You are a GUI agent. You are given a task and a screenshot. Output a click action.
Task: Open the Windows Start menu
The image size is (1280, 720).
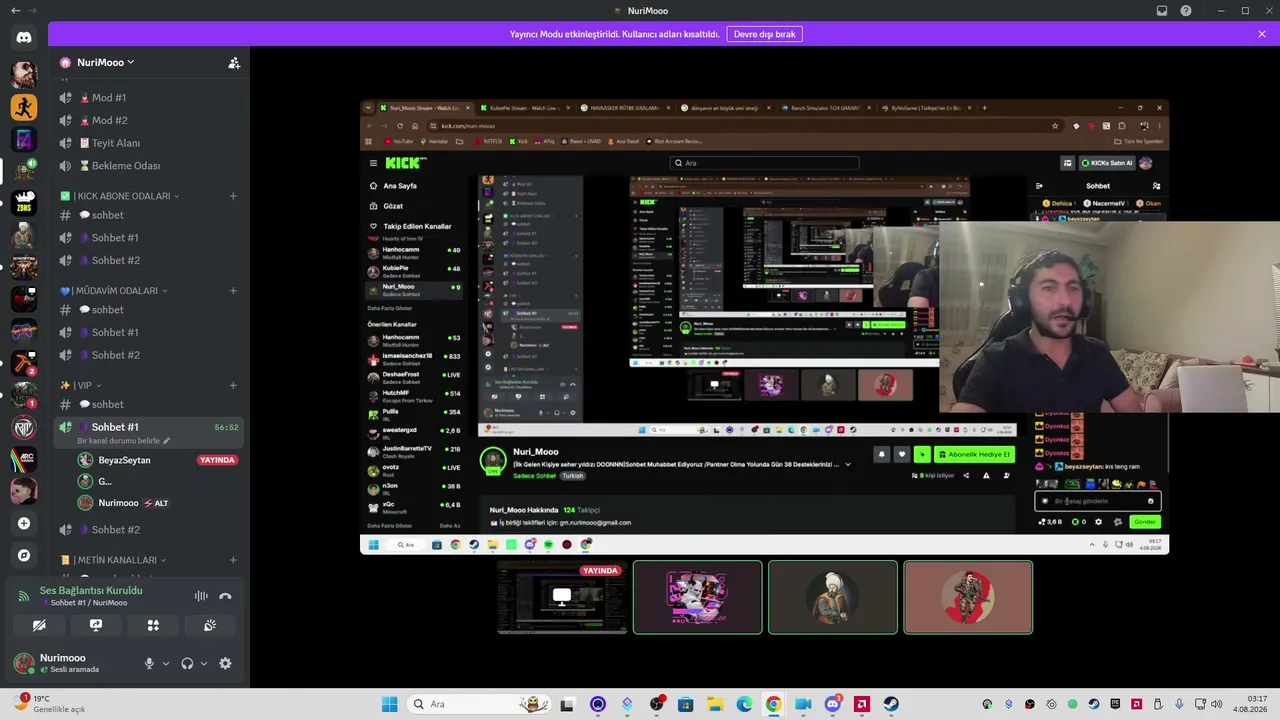390,704
